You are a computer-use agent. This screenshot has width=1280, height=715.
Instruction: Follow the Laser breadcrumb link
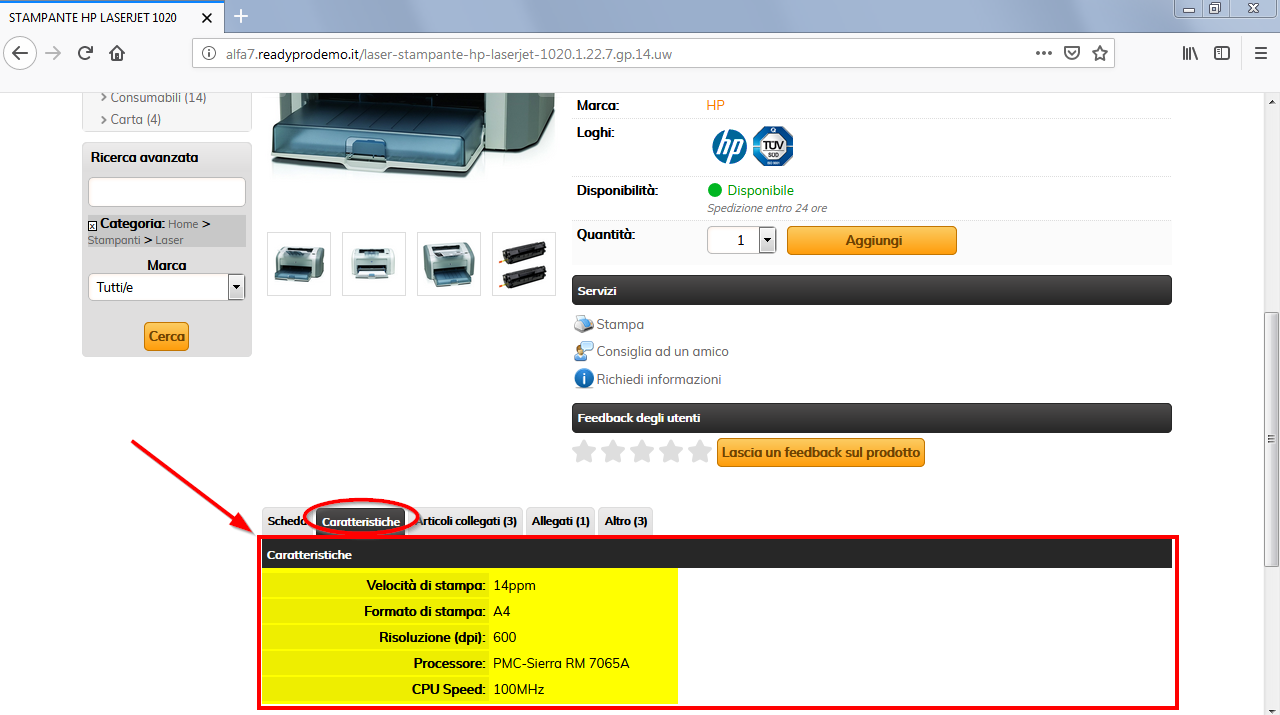click(x=169, y=240)
